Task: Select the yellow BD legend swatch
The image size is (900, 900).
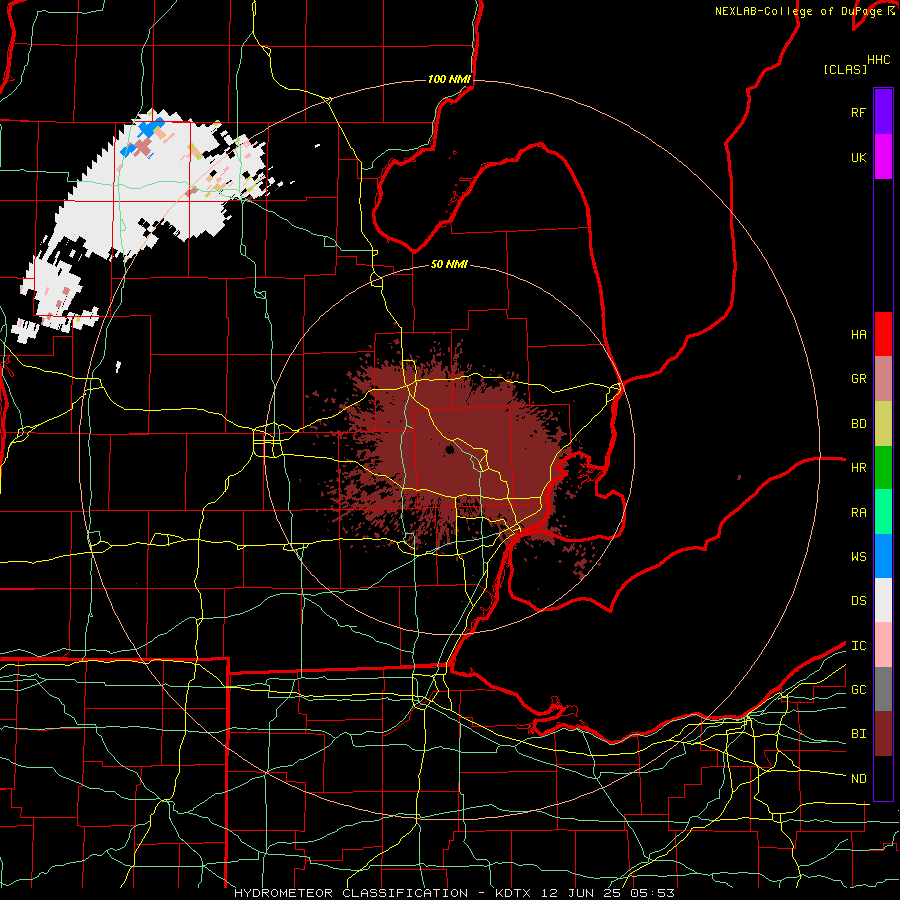Action: 883,424
